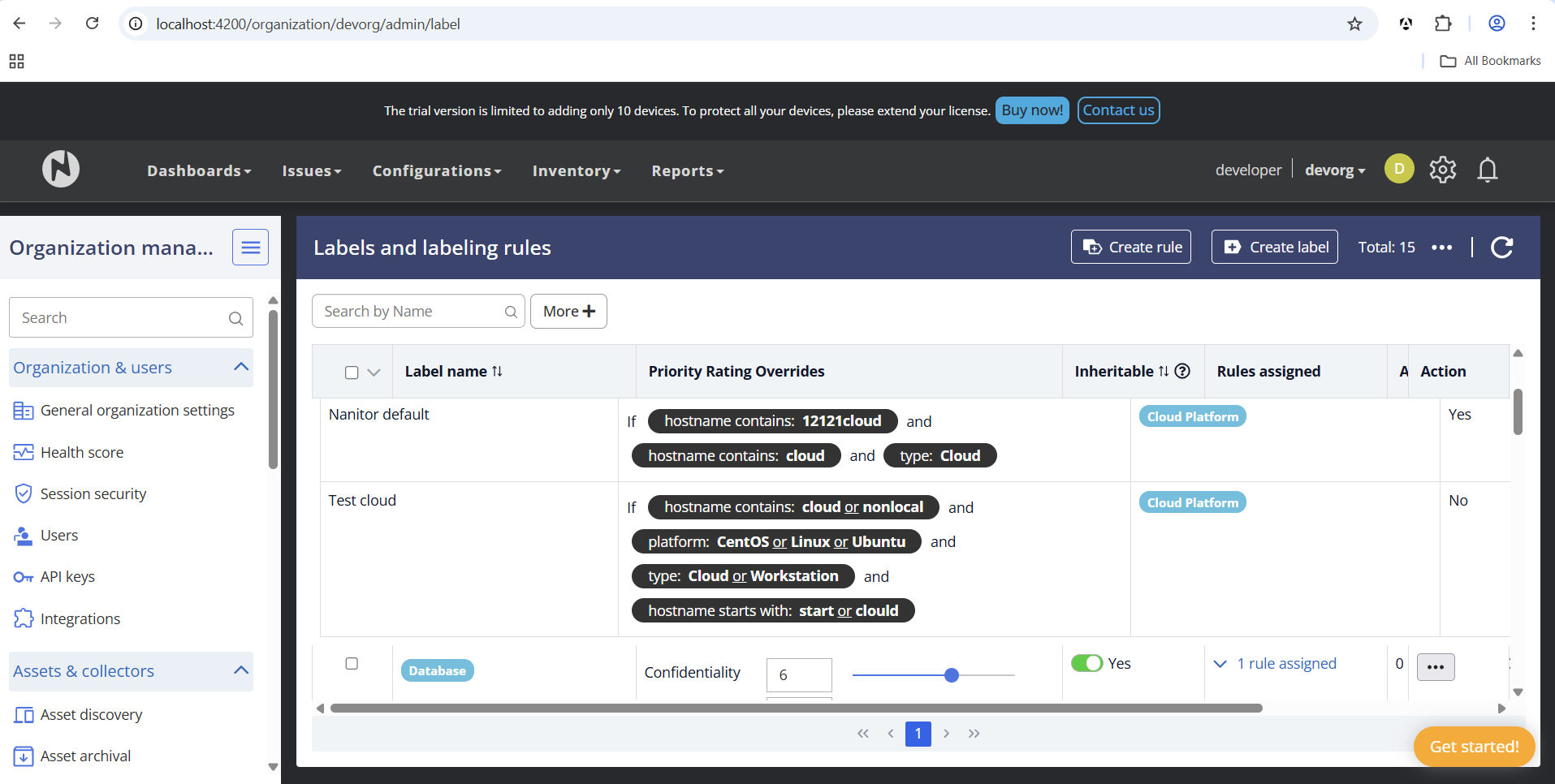This screenshot has height=784, width=1555.
Task: Open the Dashboards menu
Action: click(199, 171)
